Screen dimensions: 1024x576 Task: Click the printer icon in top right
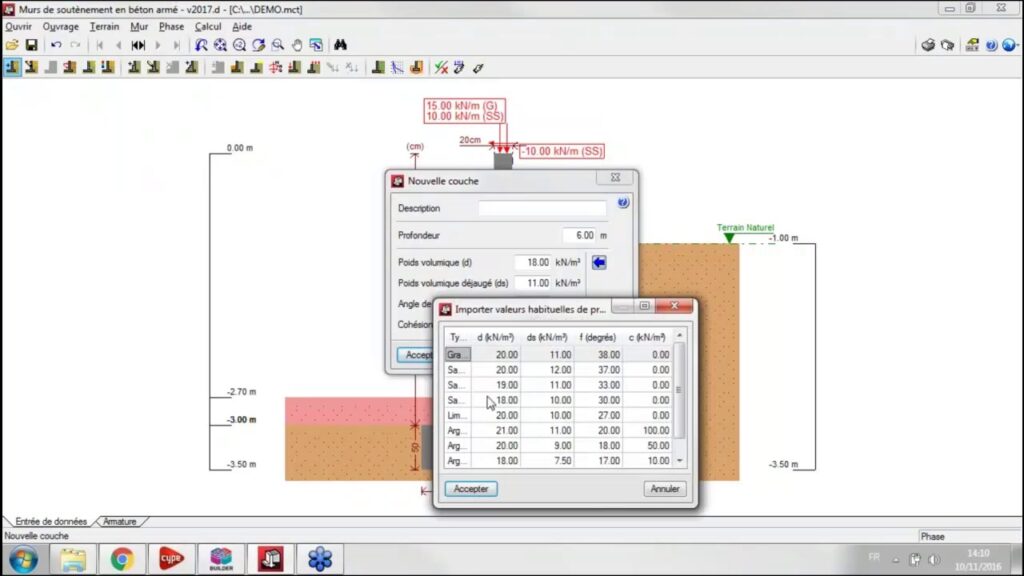928,45
